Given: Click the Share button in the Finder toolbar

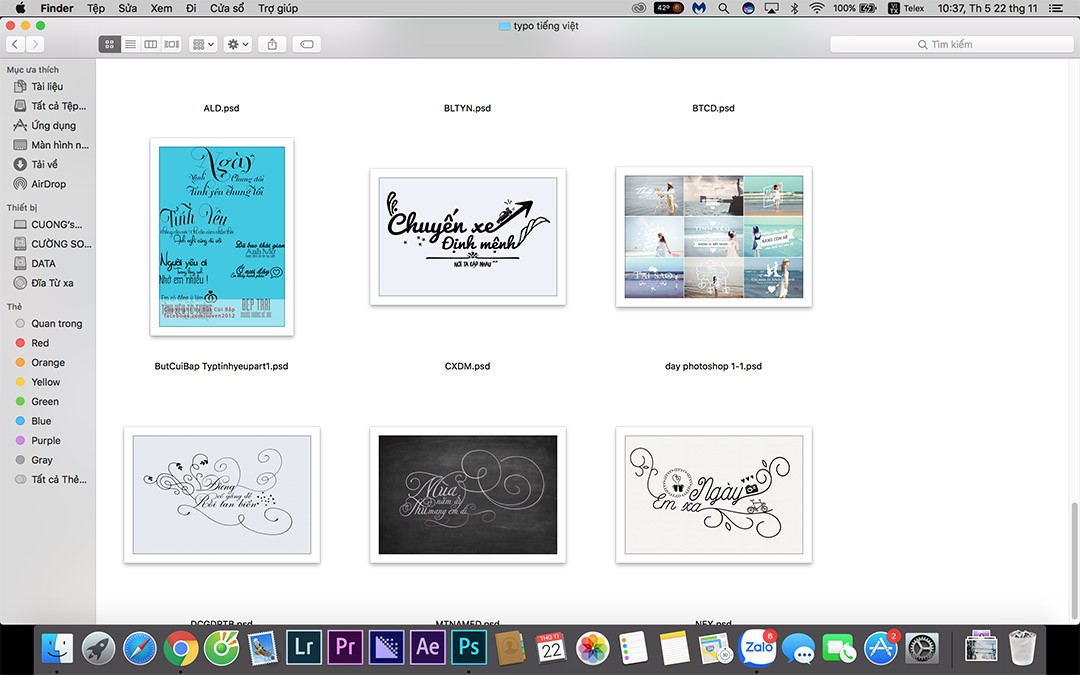Looking at the screenshot, I should point(272,44).
